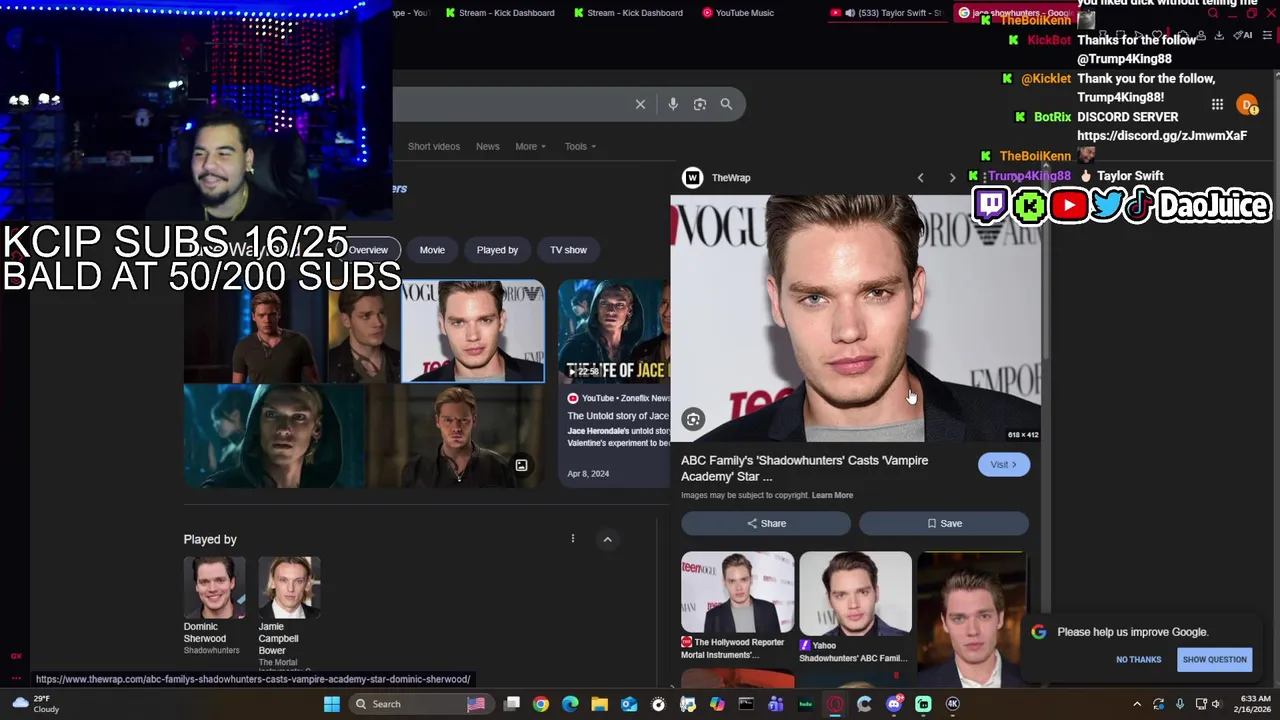Switch to the YouTube Music tab

tap(737, 13)
